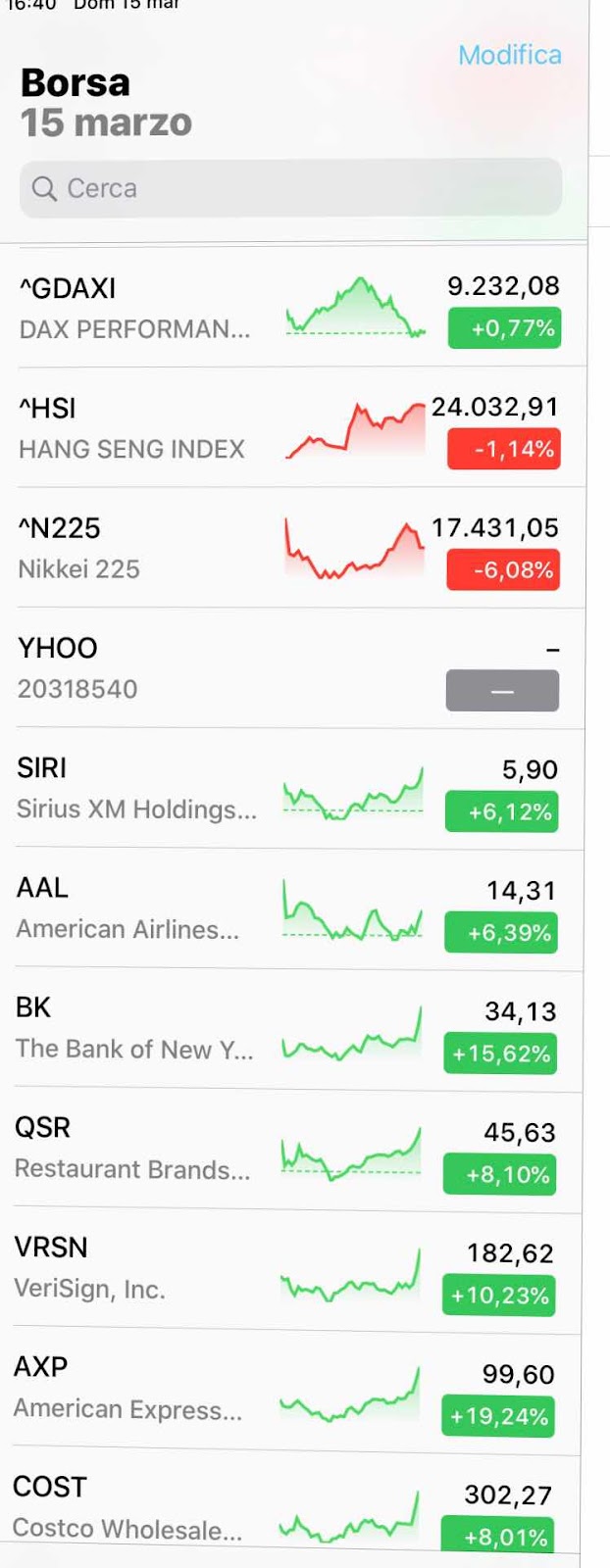Image resolution: width=610 pixels, height=1568 pixels.
Task: Select the QSR Restaurant Brands row
Action: [296, 1149]
